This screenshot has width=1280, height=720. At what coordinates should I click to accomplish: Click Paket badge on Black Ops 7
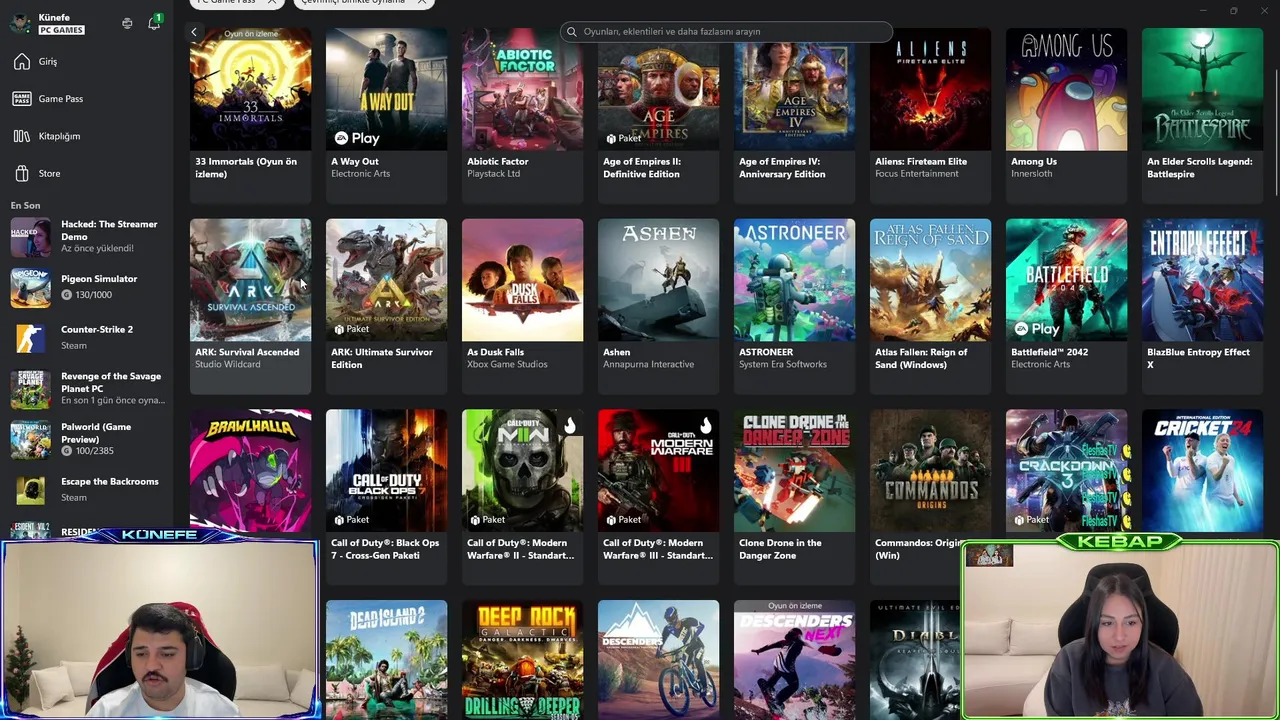click(x=350, y=520)
